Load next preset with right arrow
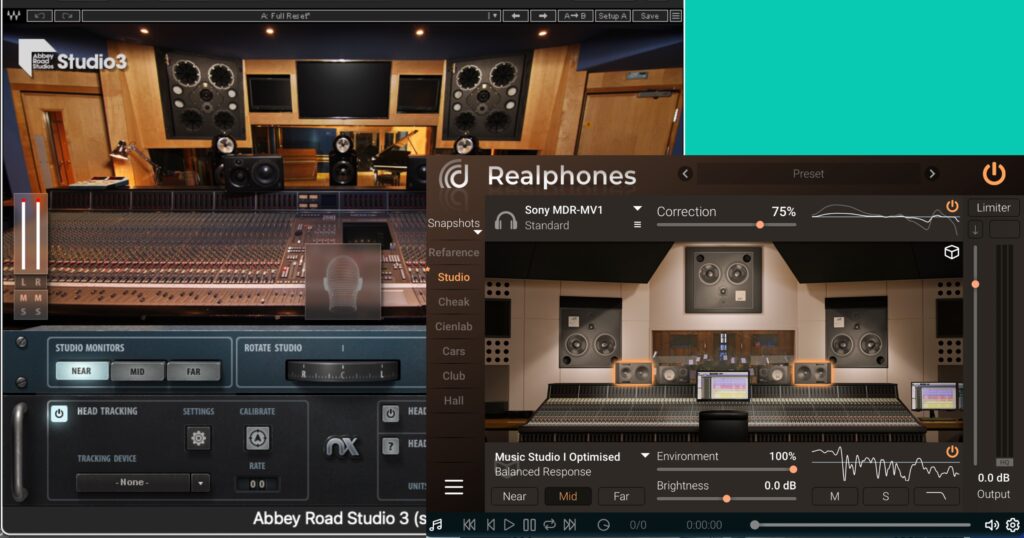The height and width of the screenshot is (538, 1024). tap(543, 16)
